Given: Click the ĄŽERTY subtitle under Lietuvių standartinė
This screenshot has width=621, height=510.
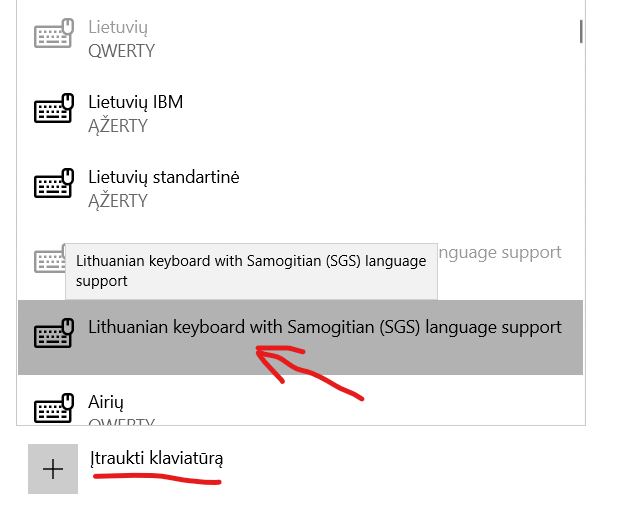Looking at the screenshot, I should (x=118, y=201).
